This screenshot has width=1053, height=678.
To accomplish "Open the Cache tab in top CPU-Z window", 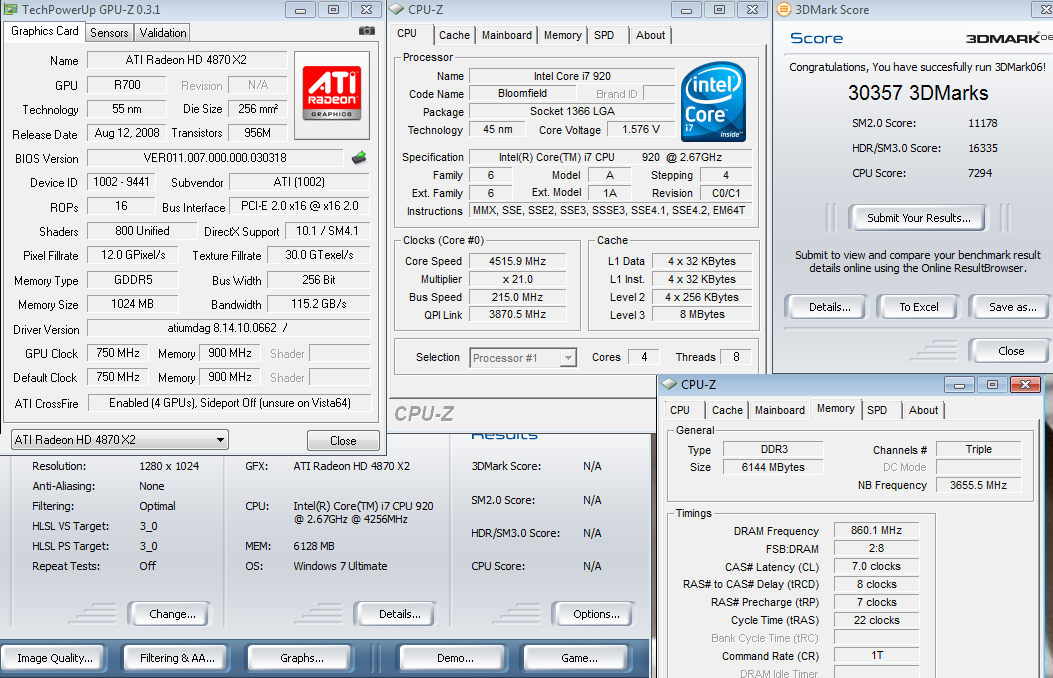I will [x=455, y=35].
